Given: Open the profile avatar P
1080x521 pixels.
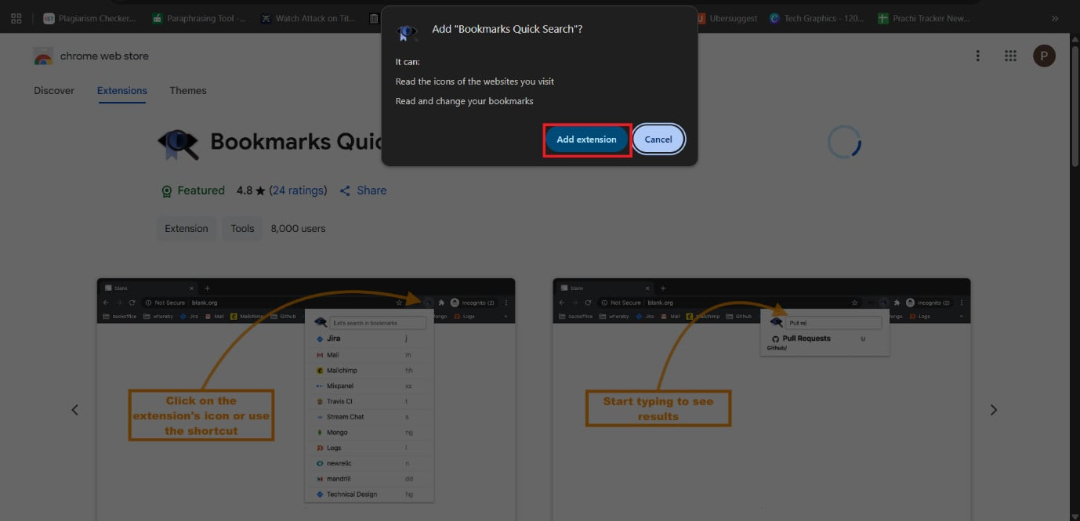Looking at the screenshot, I should click(1044, 56).
